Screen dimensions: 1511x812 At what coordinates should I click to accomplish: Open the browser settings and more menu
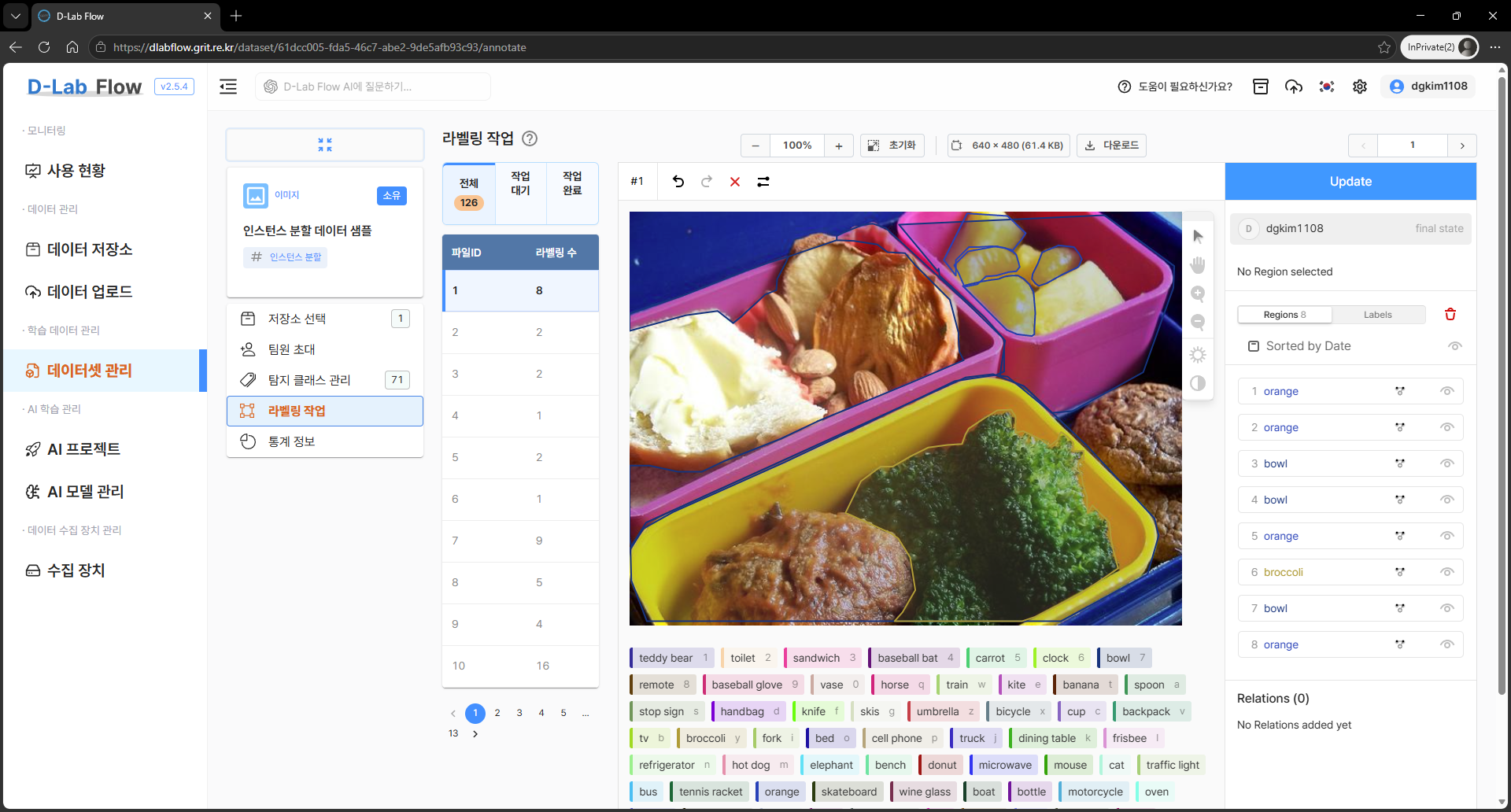point(1495,47)
